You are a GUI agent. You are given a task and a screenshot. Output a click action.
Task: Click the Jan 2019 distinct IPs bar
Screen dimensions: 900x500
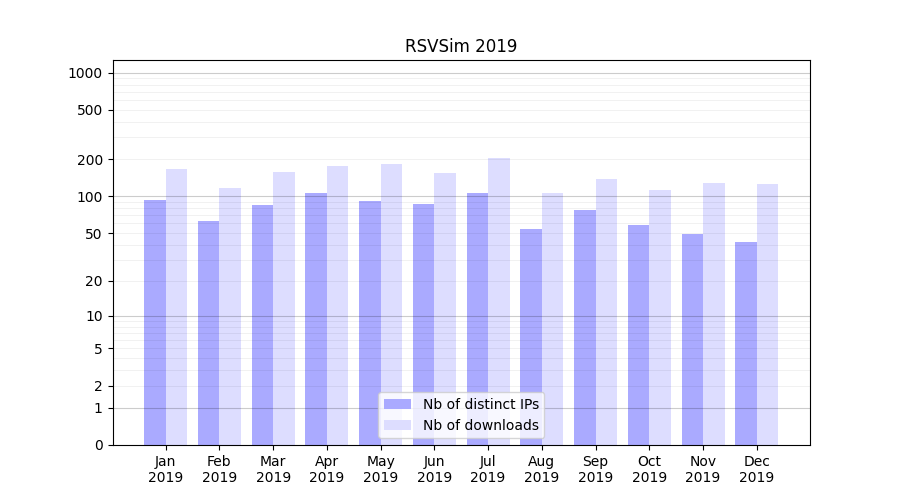(155, 322)
